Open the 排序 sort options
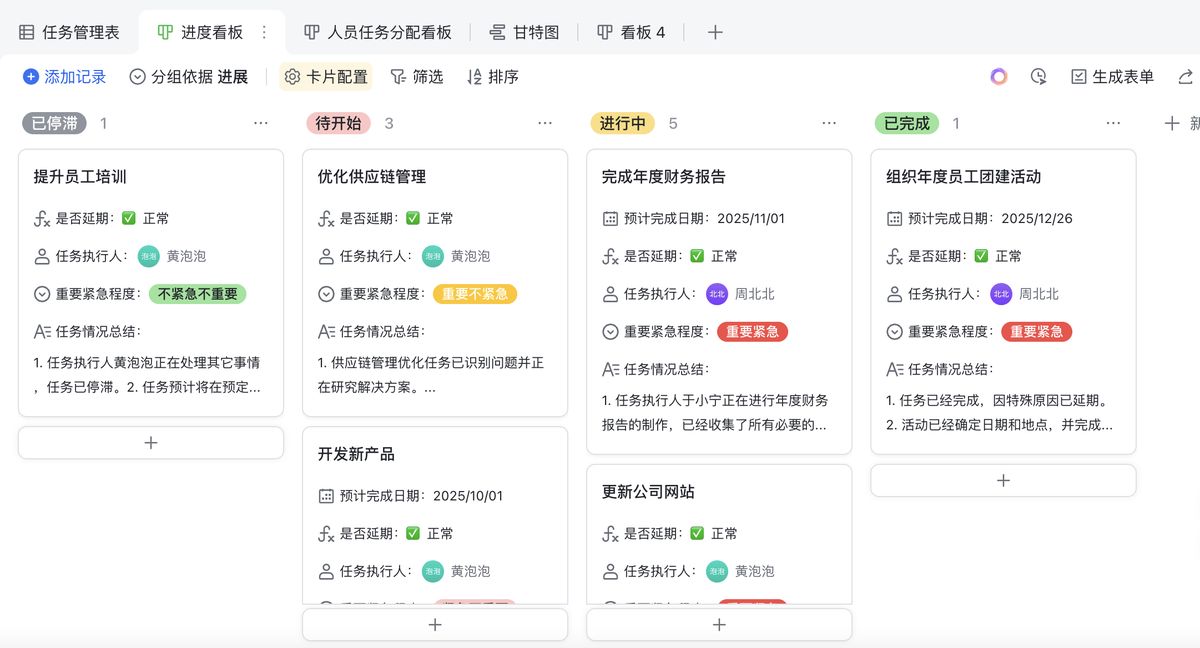This screenshot has height=648, width=1200. click(493, 77)
